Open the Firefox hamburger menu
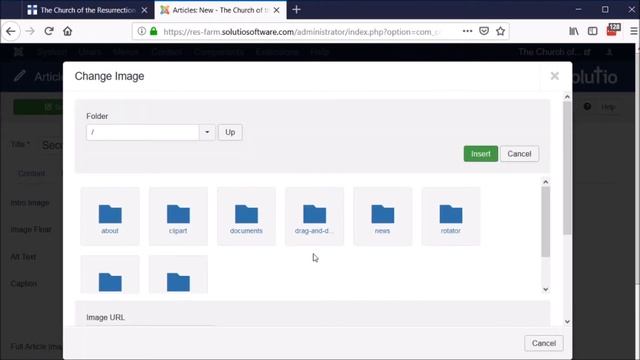Viewport: 640px width, 360px height. 633,31
